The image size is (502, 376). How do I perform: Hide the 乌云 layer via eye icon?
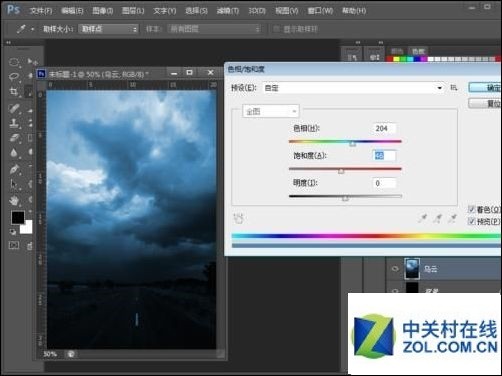395,268
